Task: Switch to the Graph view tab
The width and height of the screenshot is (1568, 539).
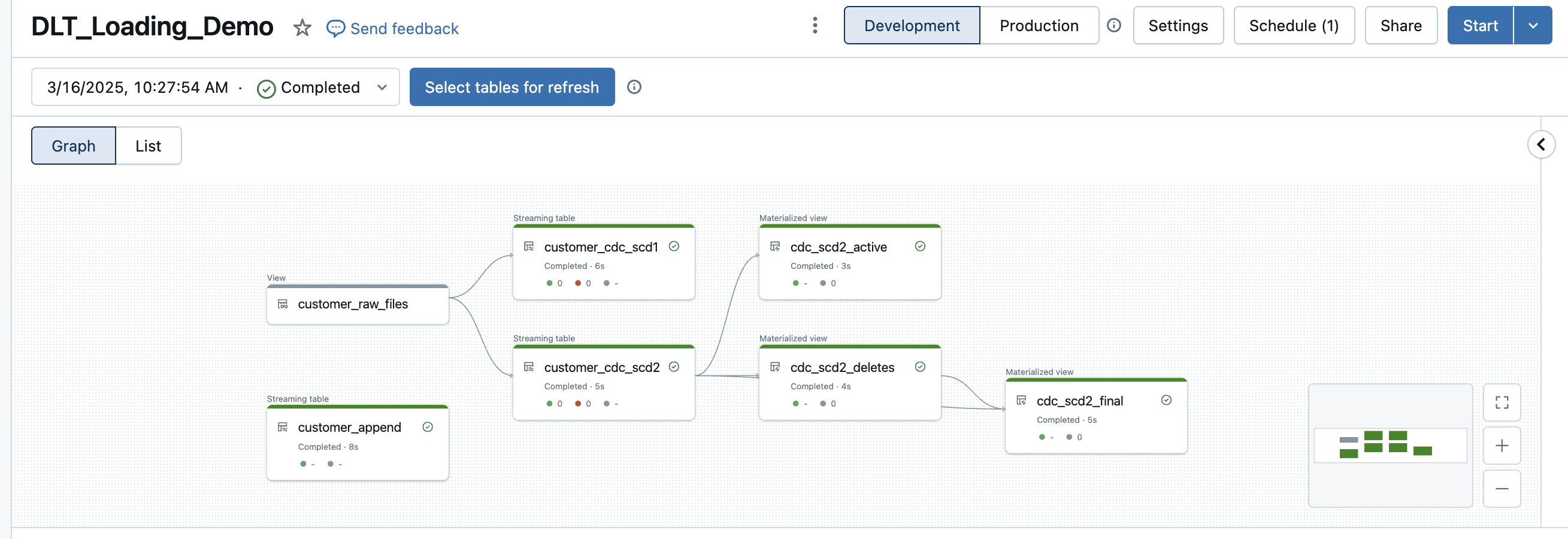Action: pyautogui.click(x=73, y=146)
